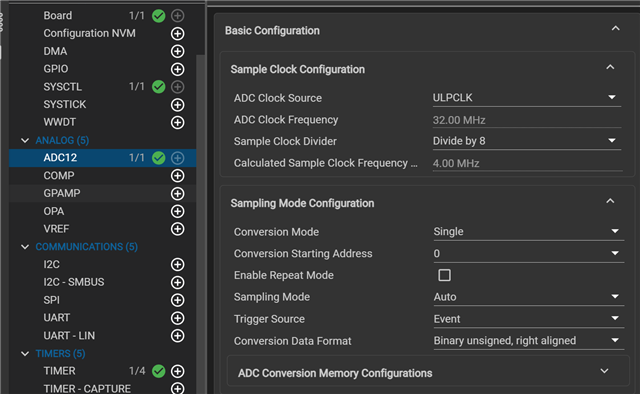
Task: Toggle the Enable Repeat Mode checkbox
Action: [x=444, y=275]
